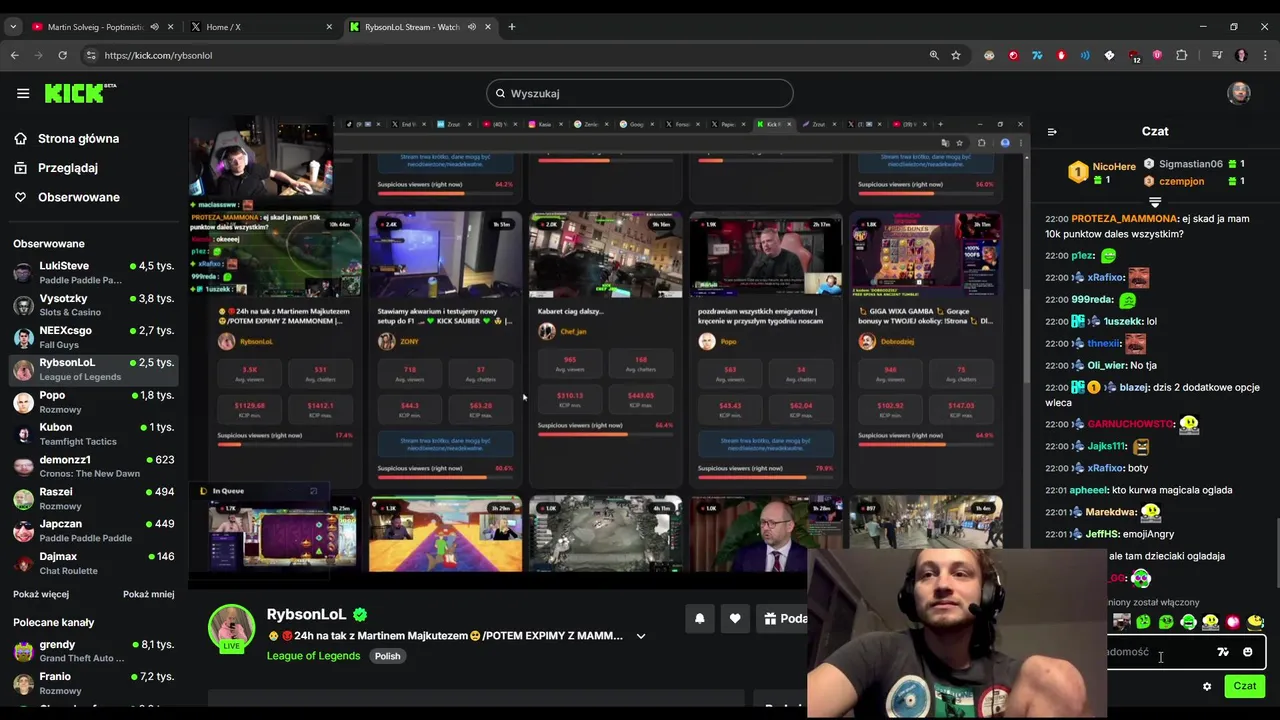Open Kubon channel in the sidebar
Screen dimensions: 1280x720
point(93,434)
